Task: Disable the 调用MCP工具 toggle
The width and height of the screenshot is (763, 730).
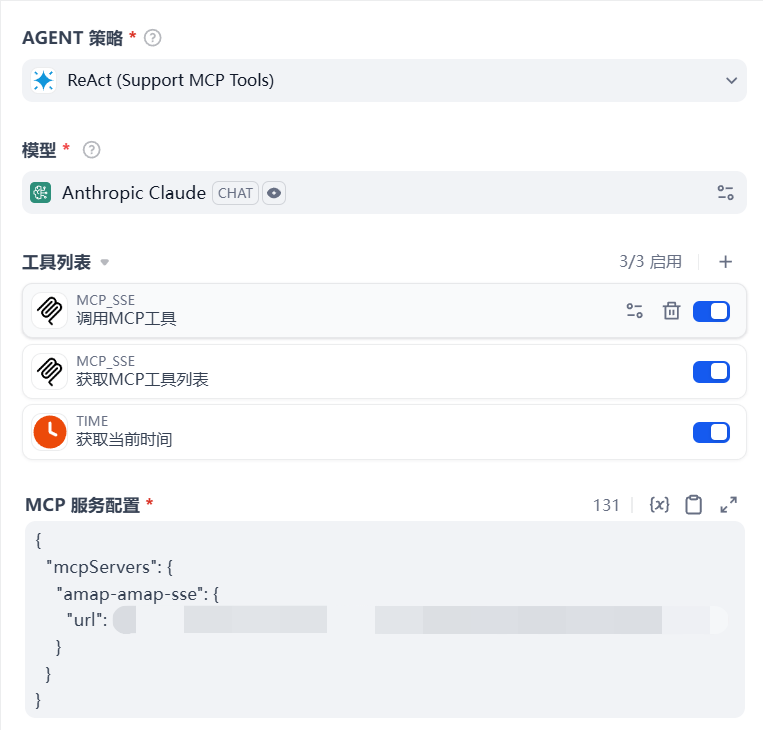Action: (711, 311)
